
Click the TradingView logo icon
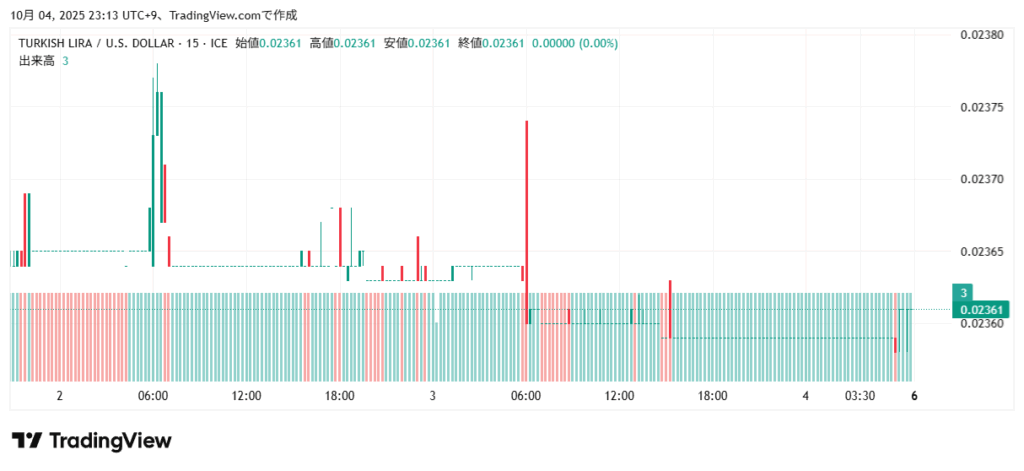pyautogui.click(x=26, y=441)
